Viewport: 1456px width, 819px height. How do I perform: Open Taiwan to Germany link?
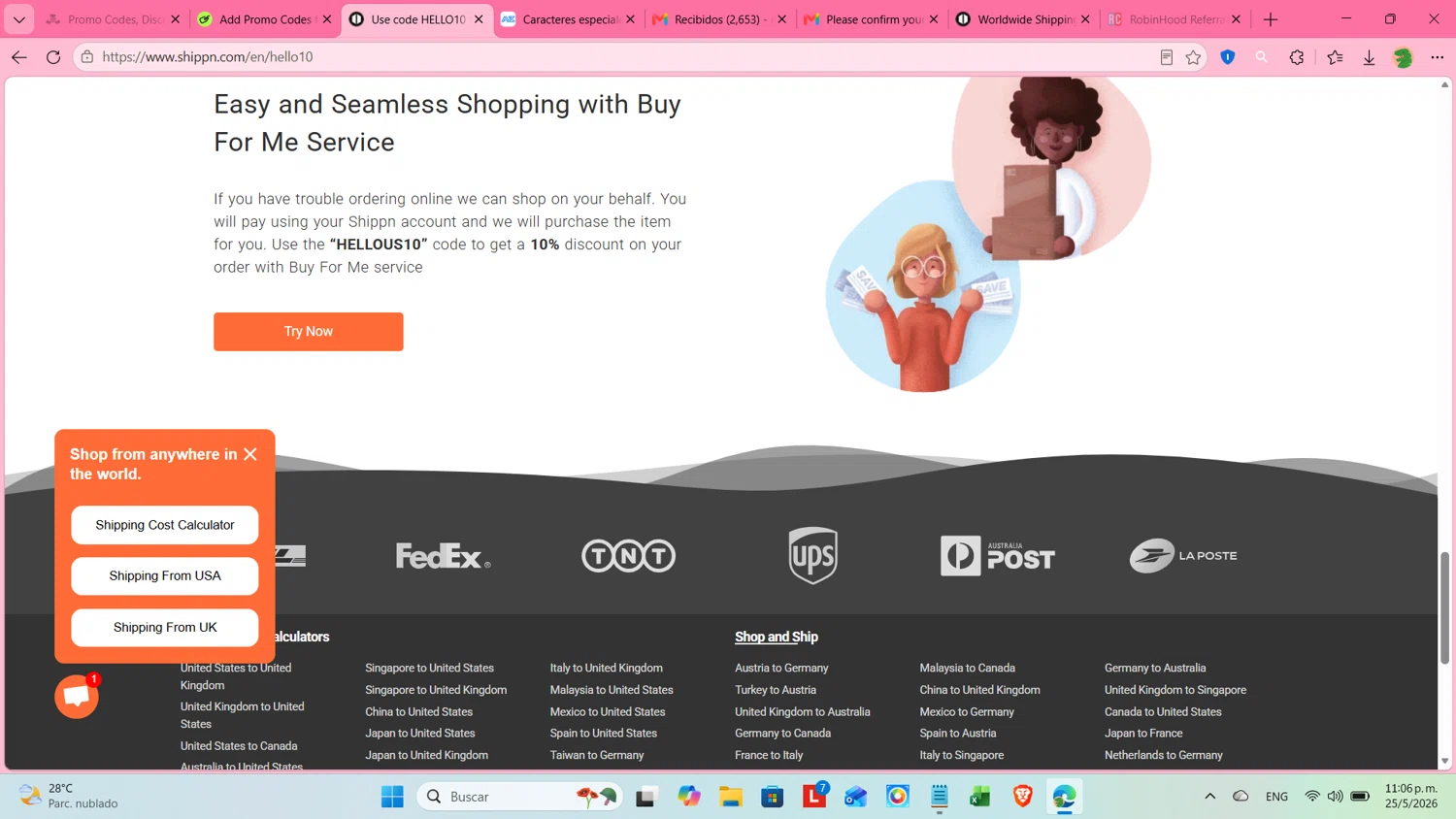[597, 755]
